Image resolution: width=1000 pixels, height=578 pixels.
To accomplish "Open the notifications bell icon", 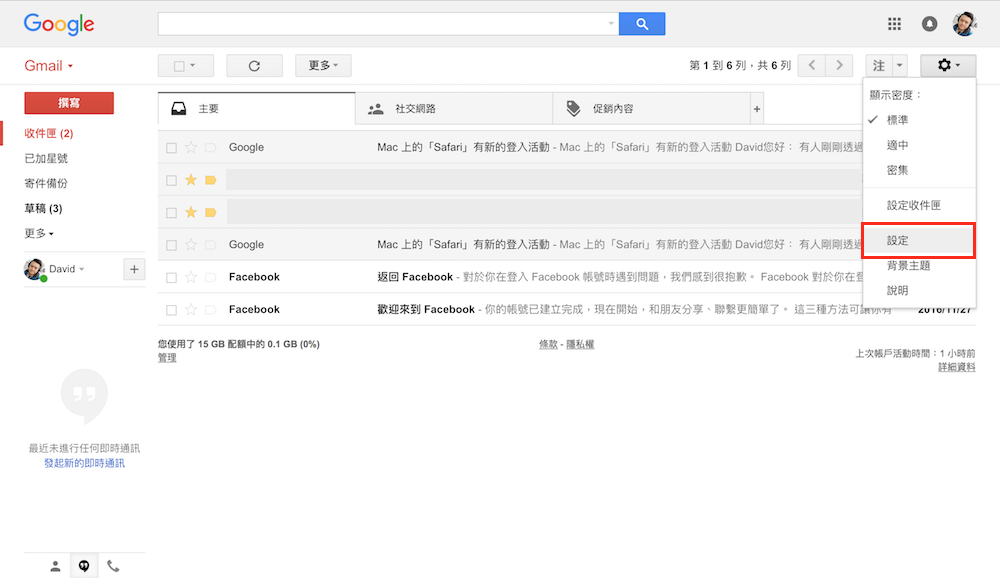I will coord(930,24).
